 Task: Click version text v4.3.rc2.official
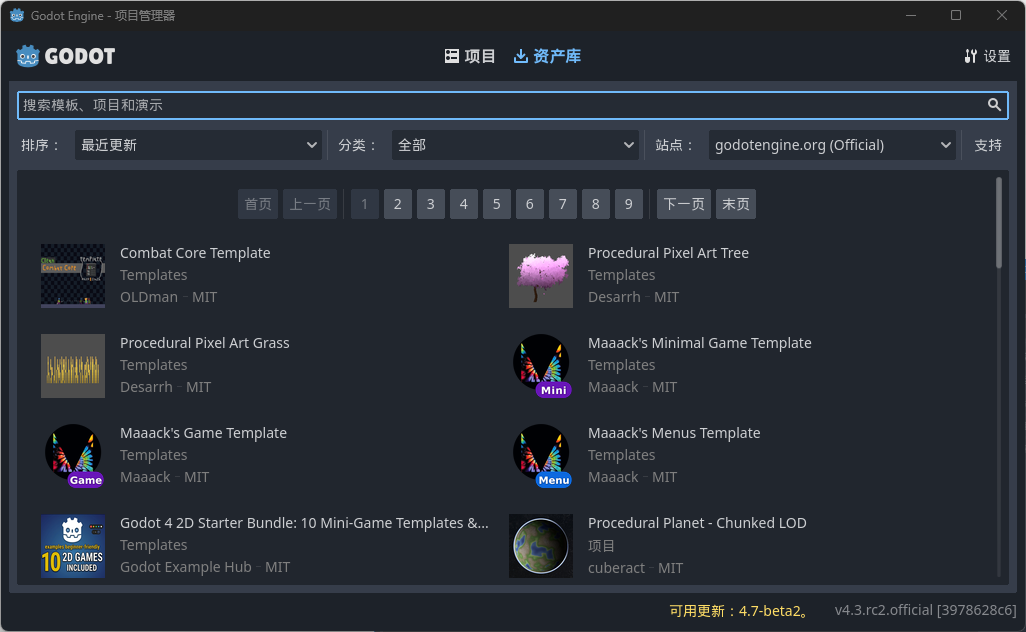tap(925, 610)
